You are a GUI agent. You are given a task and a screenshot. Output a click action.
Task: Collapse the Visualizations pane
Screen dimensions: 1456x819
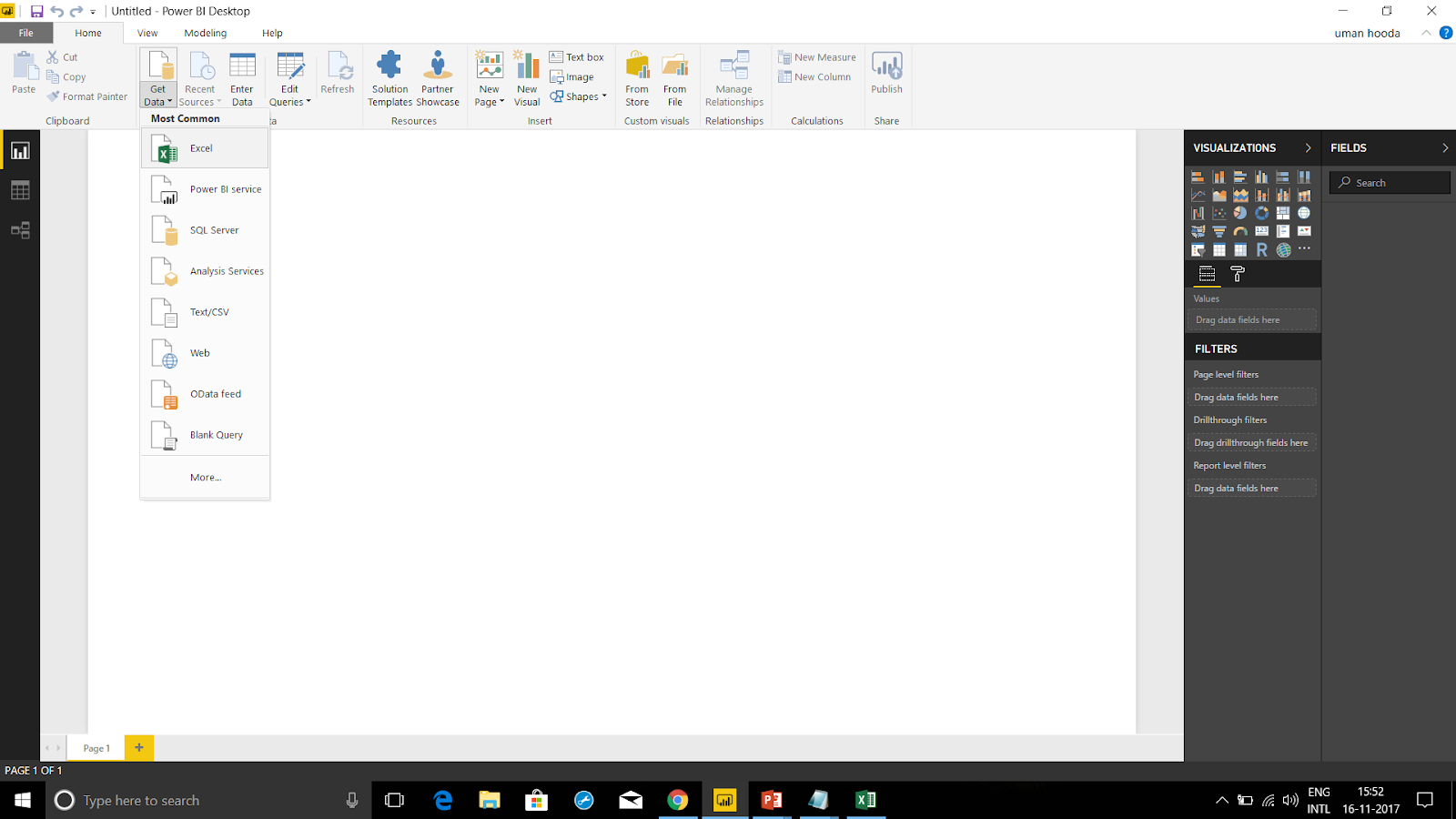click(1309, 147)
